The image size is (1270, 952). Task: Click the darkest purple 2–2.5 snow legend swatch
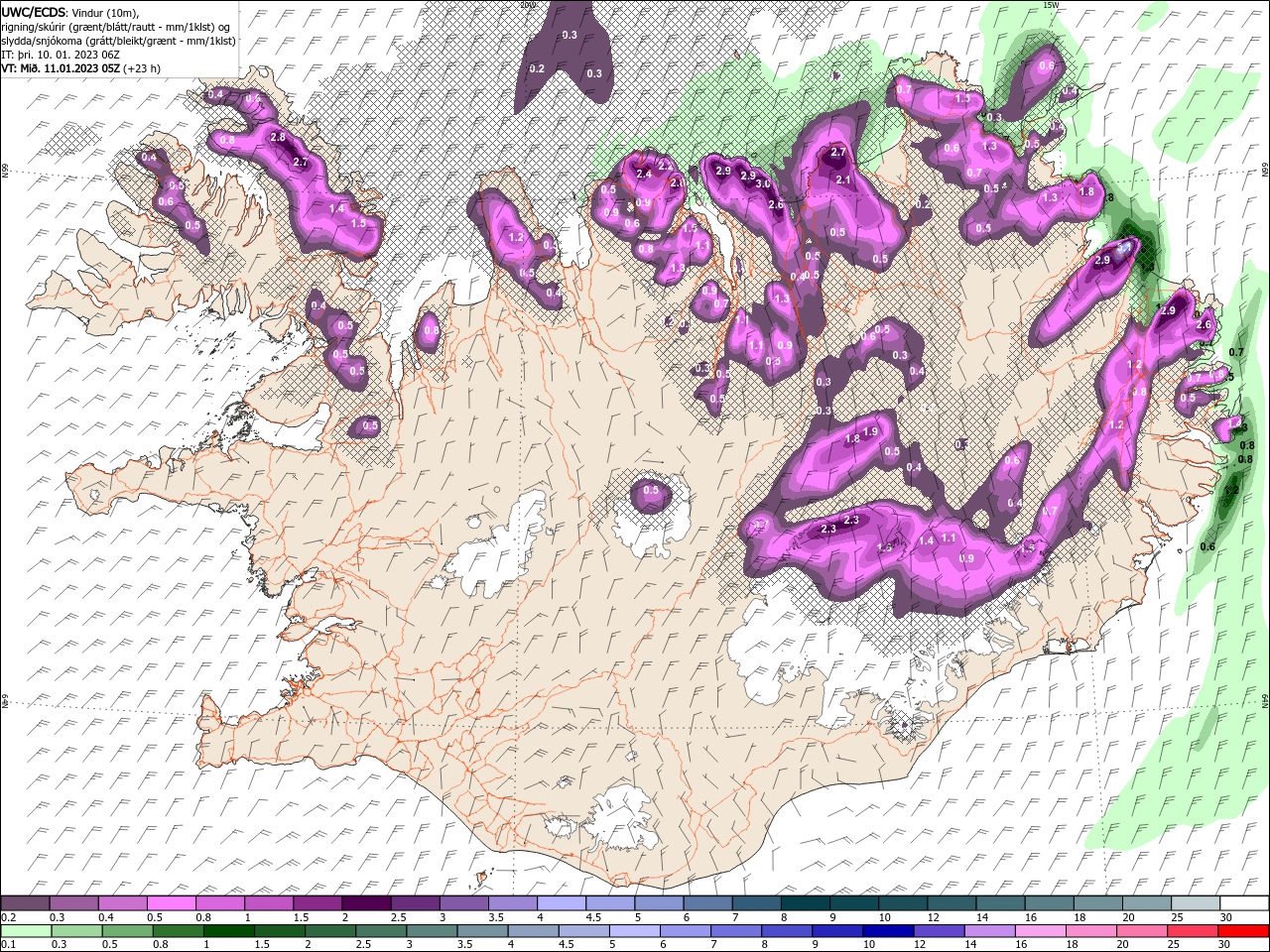366,902
